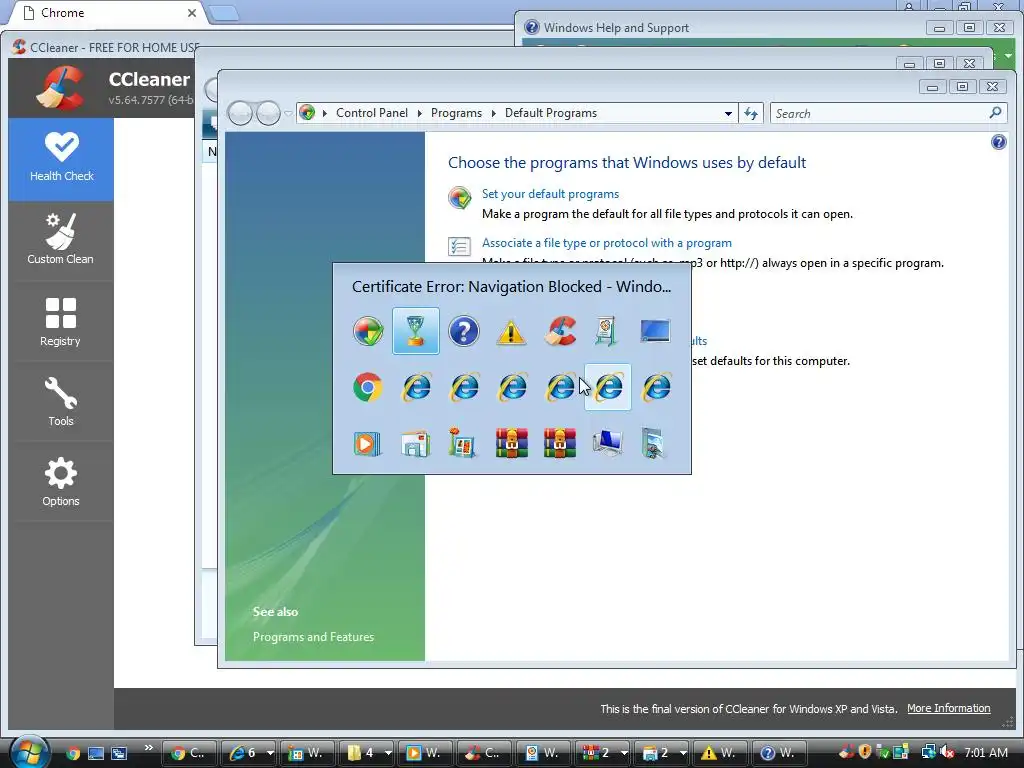Viewport: 1024px width, 768px height.
Task: Open the Registry section in CCleaner
Action: (61, 322)
